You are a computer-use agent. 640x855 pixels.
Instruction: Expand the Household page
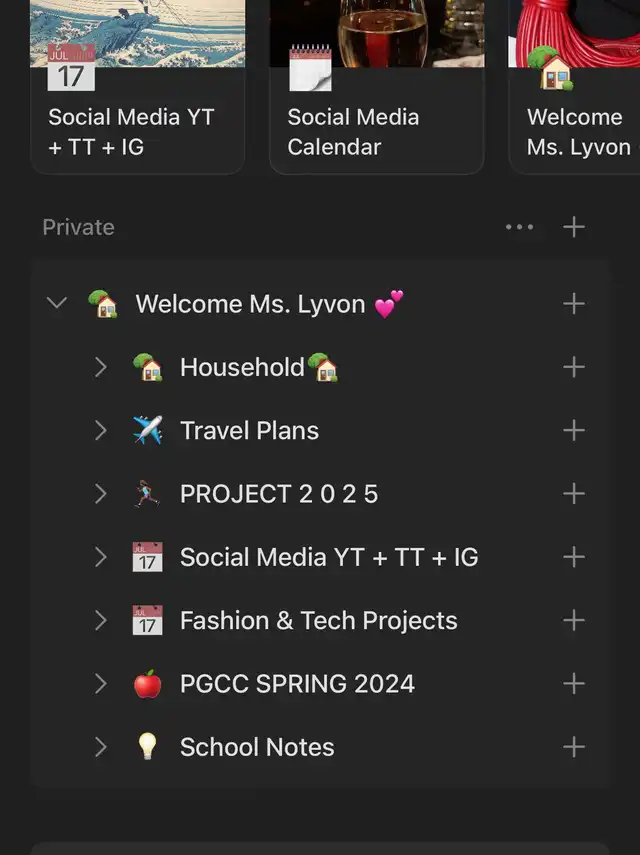pos(100,367)
